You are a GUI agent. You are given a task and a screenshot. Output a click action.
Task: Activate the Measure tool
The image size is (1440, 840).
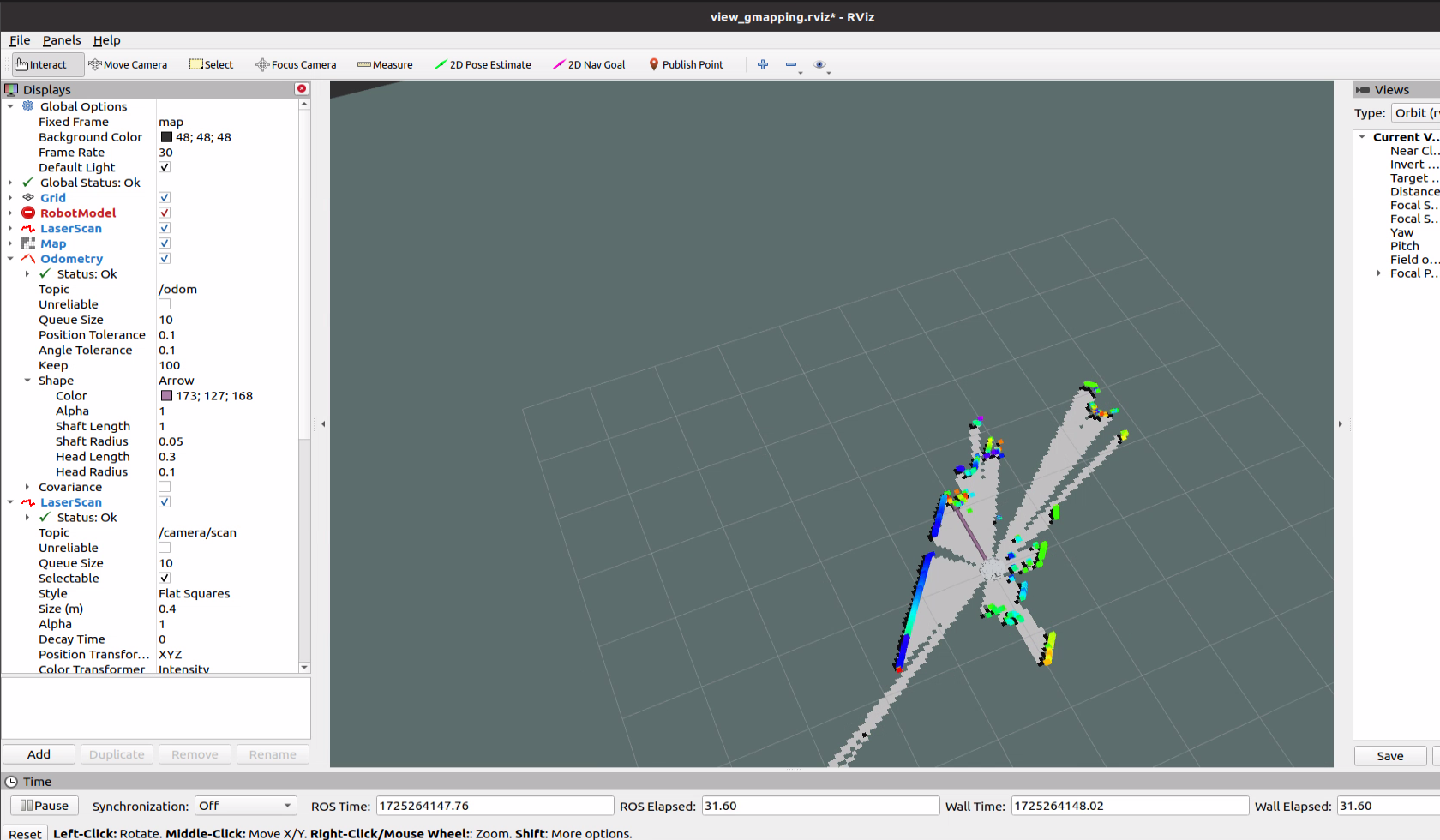point(385,64)
